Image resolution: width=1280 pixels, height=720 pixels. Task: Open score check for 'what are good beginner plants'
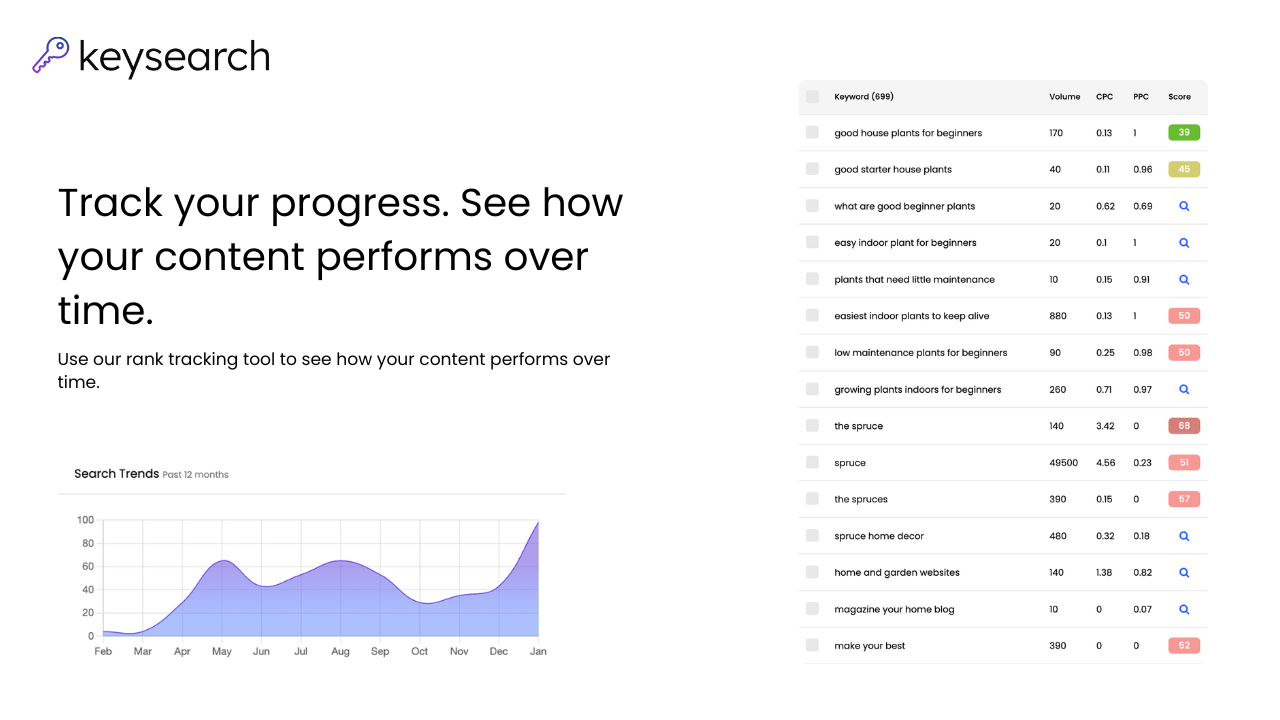click(x=1184, y=206)
